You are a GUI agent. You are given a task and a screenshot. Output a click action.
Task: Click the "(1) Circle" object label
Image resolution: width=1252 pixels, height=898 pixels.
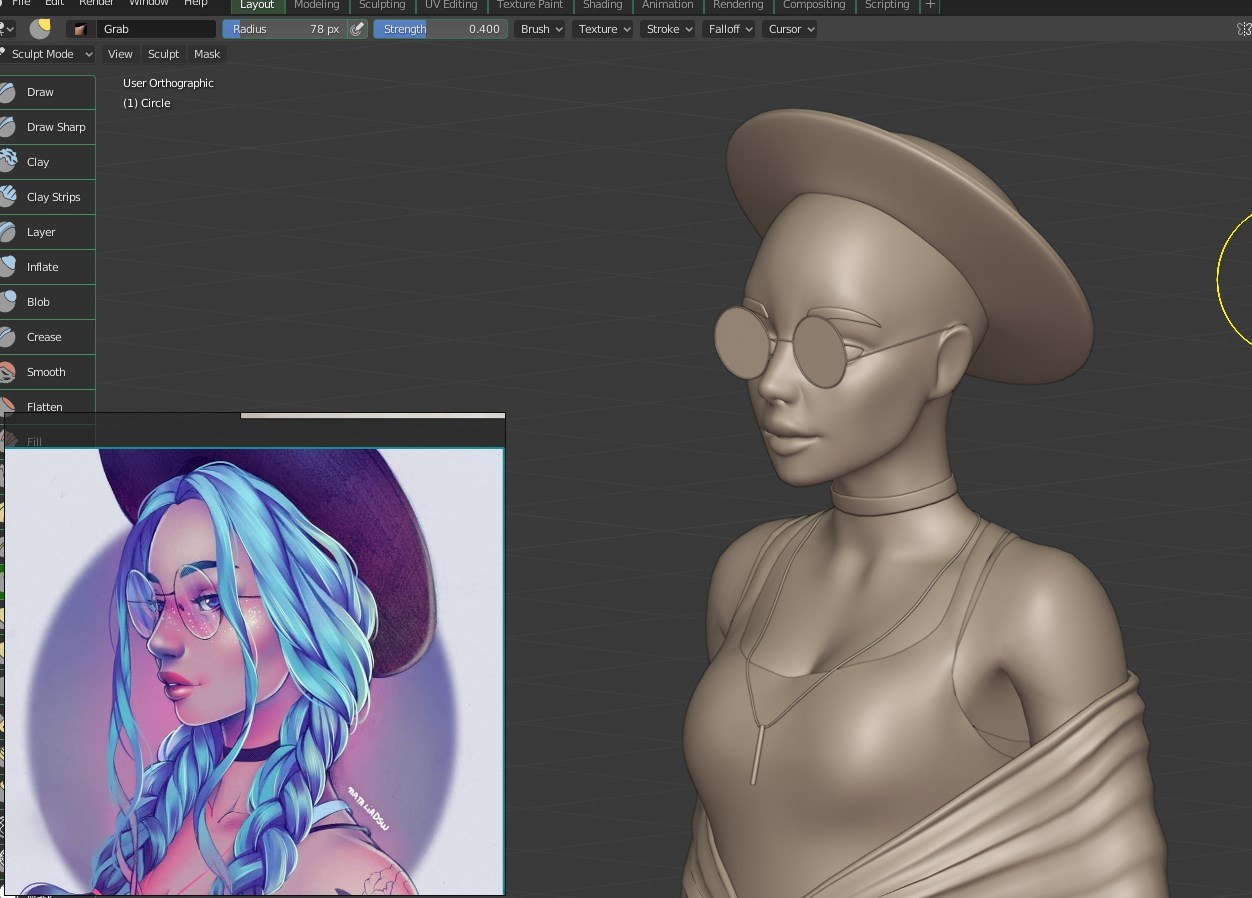[147, 103]
